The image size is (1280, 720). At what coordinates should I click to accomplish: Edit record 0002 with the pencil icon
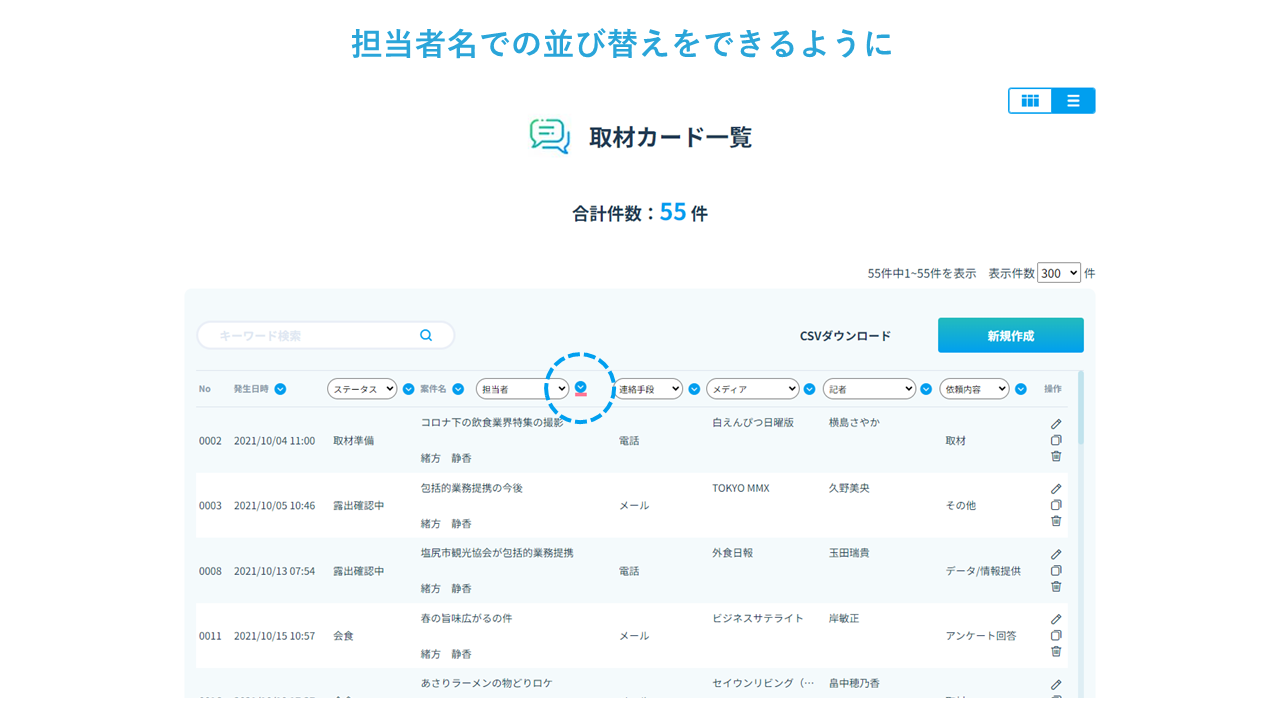tap(1056, 424)
